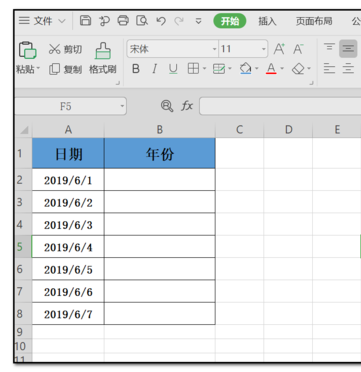The height and width of the screenshot is (372, 361).
Task: Increase font size with A+ icon
Action: [279, 49]
